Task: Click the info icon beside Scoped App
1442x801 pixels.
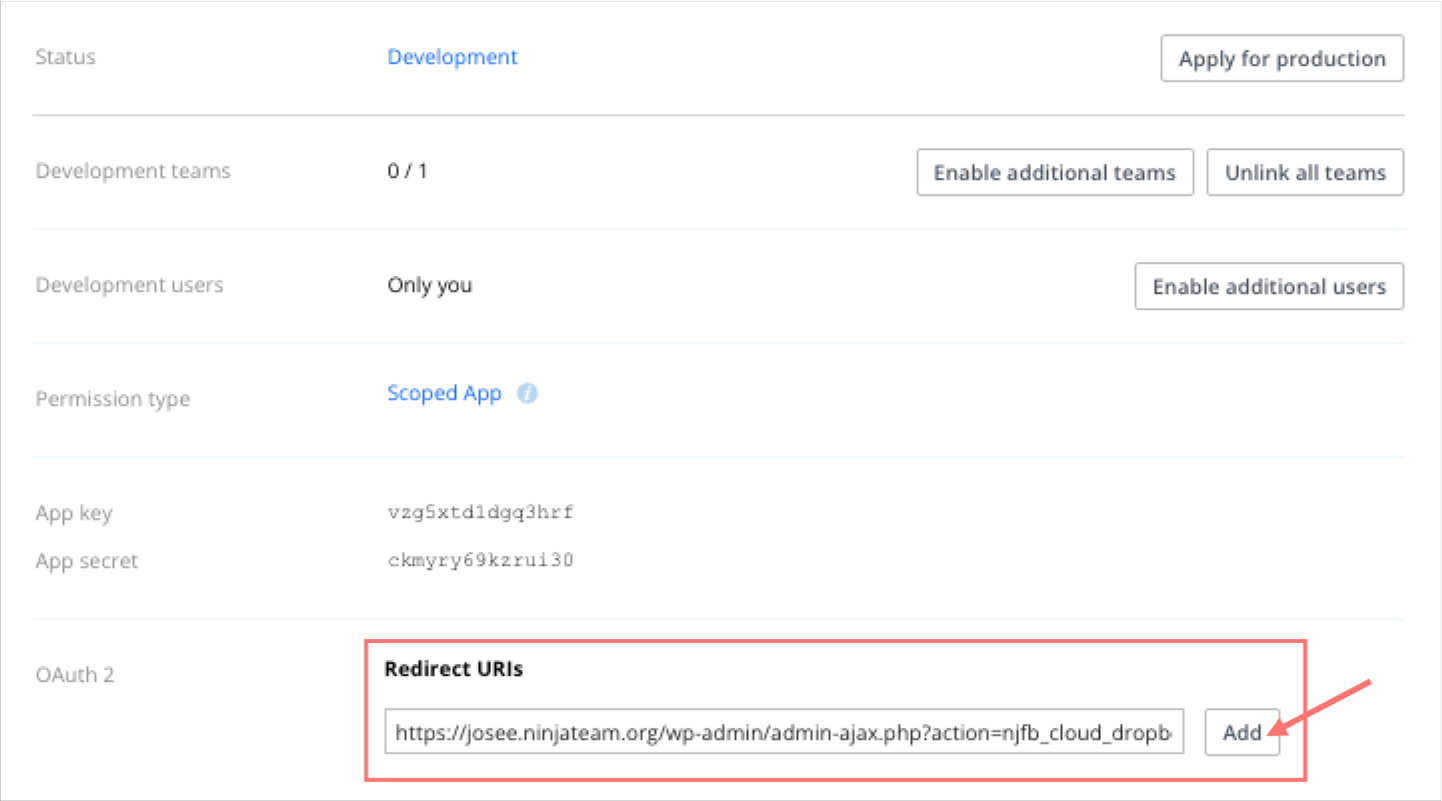Action: (527, 394)
